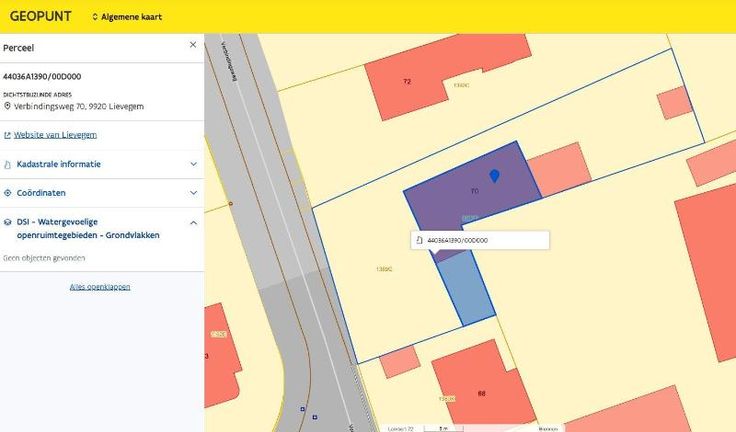Image resolution: width=736 pixels, height=432 pixels.
Task: Click the Coördinaten crosshair icon
Action: pyautogui.click(x=8, y=193)
